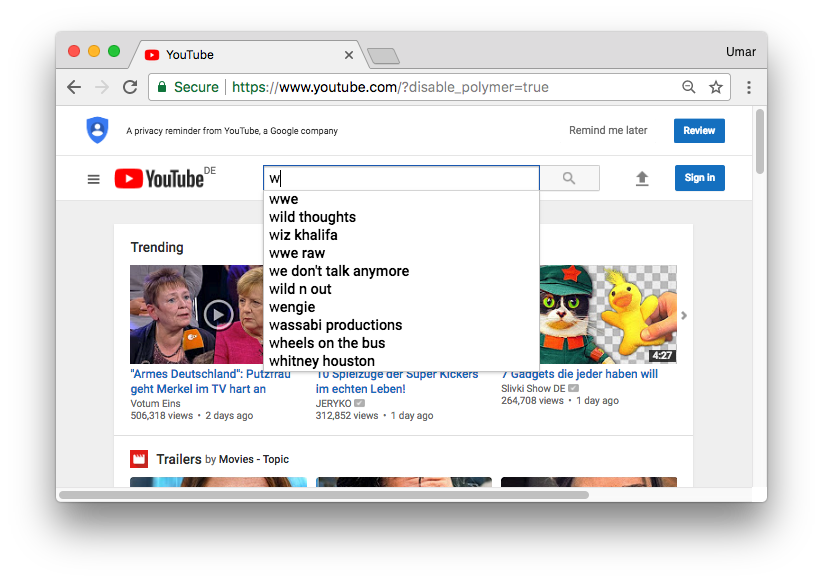The image size is (823, 582).
Task: Click the address bar URL
Action: click(390, 87)
